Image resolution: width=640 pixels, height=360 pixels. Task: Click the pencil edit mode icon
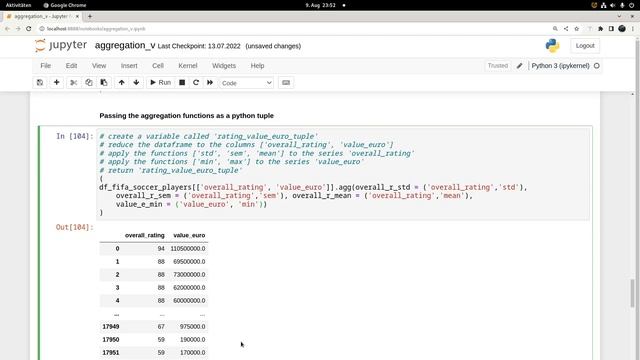519,66
